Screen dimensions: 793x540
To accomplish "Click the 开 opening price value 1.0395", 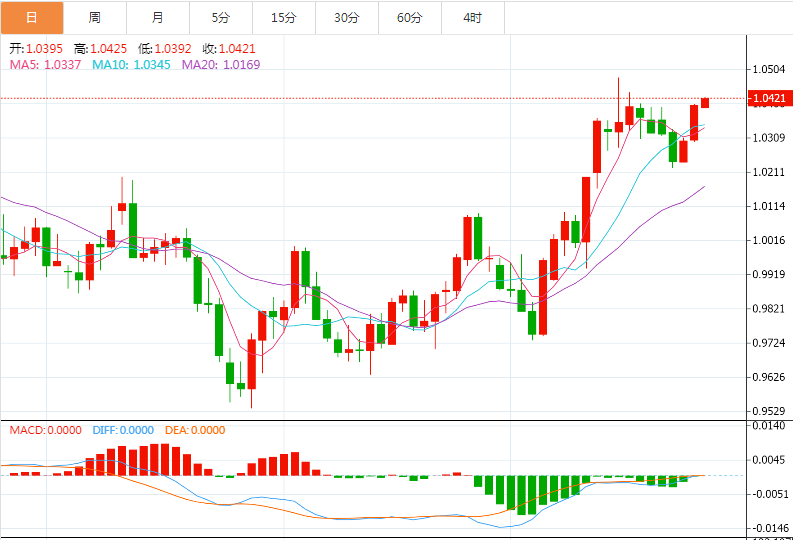I will point(45,49).
